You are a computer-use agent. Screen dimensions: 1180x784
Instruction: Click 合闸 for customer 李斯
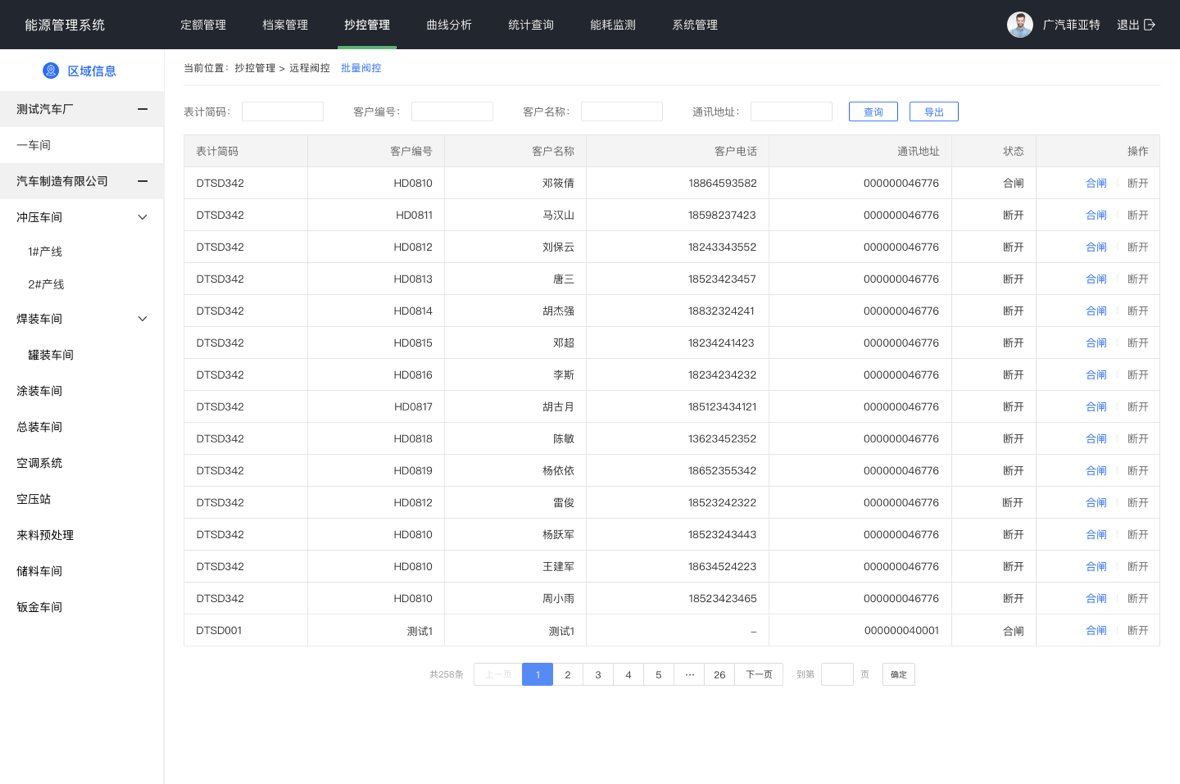coord(1096,375)
